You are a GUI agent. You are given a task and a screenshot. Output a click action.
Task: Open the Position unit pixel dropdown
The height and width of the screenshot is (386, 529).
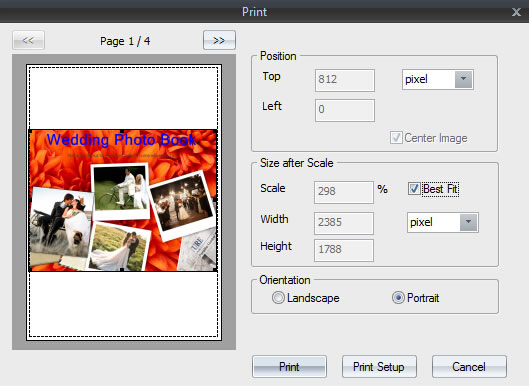pos(438,79)
